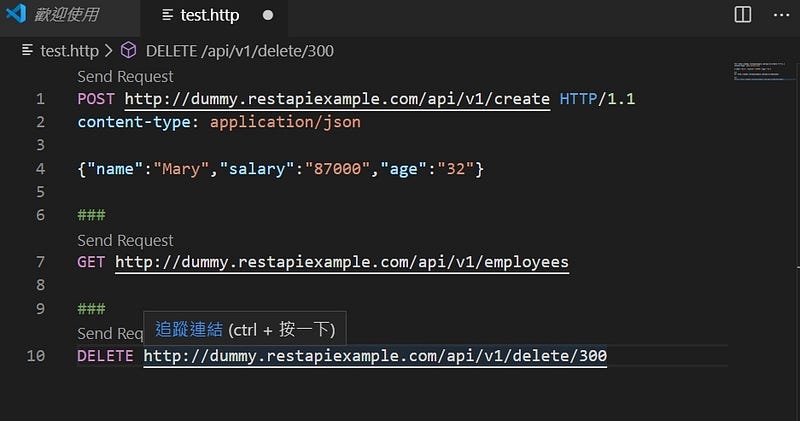800x421 pixels.
Task: Expand the breadcrumb chevron after test.http
Action: (x=108, y=50)
